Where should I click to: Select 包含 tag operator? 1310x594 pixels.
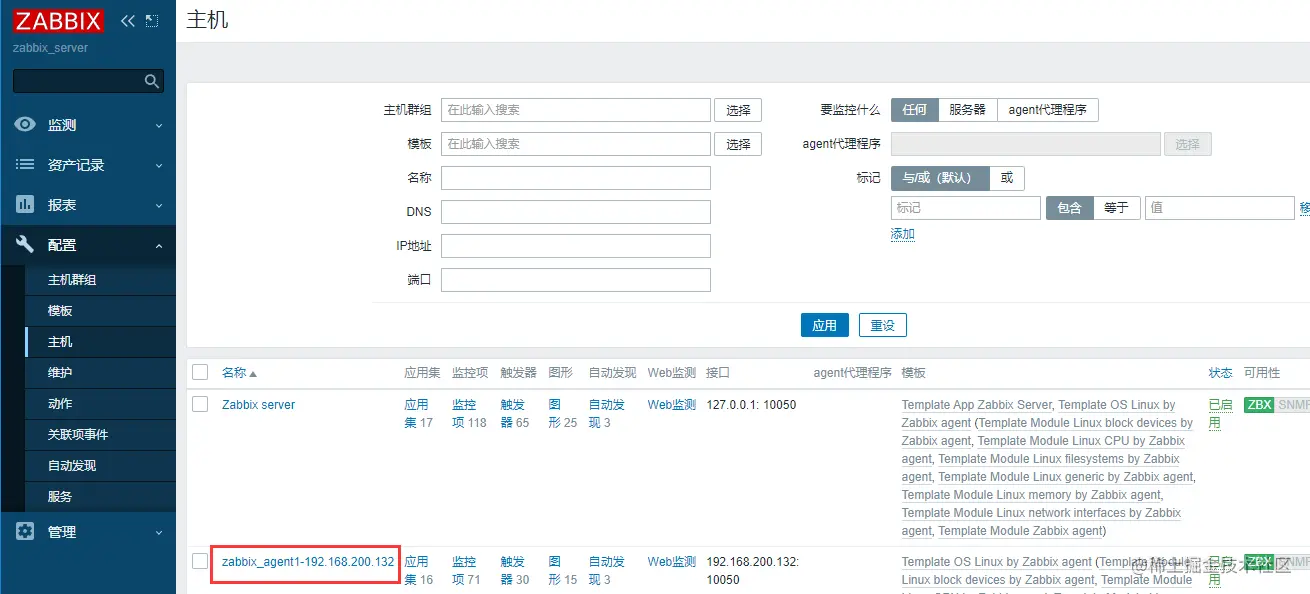click(x=1069, y=208)
